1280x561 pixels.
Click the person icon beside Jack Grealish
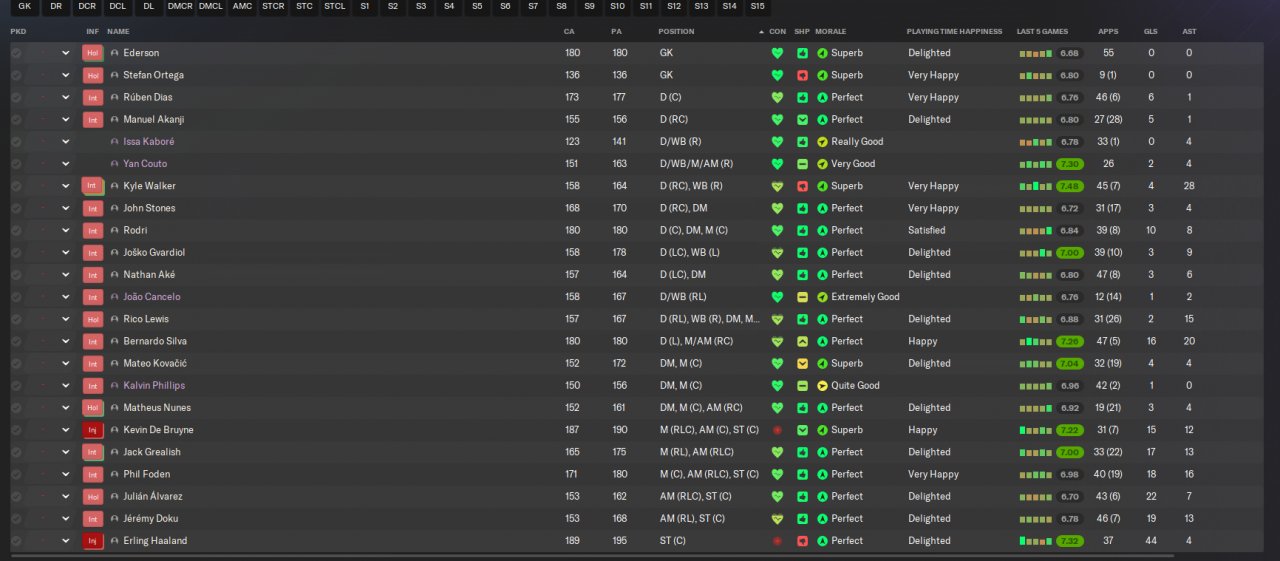pyautogui.click(x=115, y=452)
